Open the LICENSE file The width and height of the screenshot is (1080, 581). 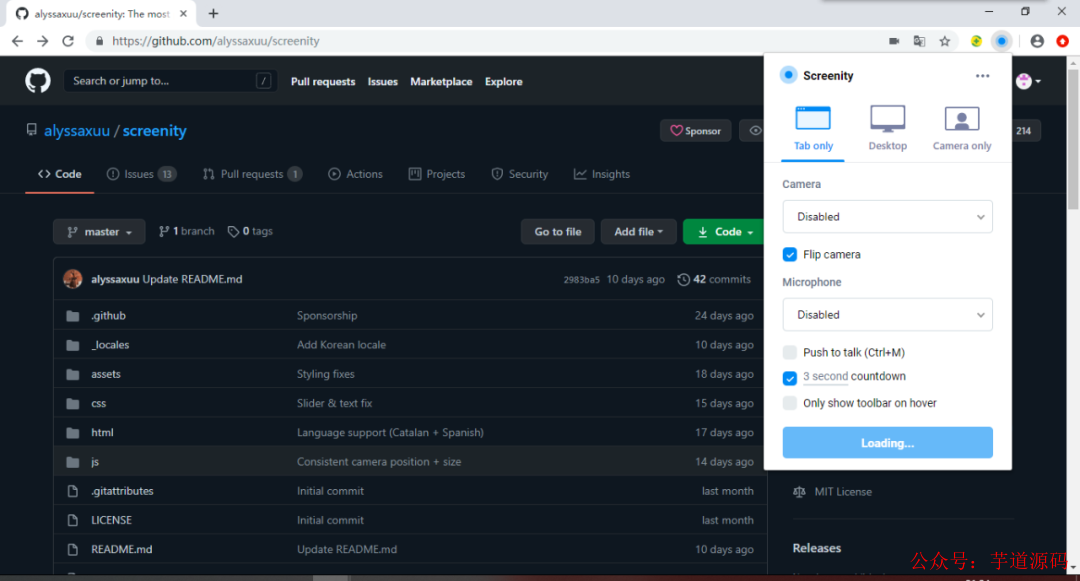click(x=112, y=520)
